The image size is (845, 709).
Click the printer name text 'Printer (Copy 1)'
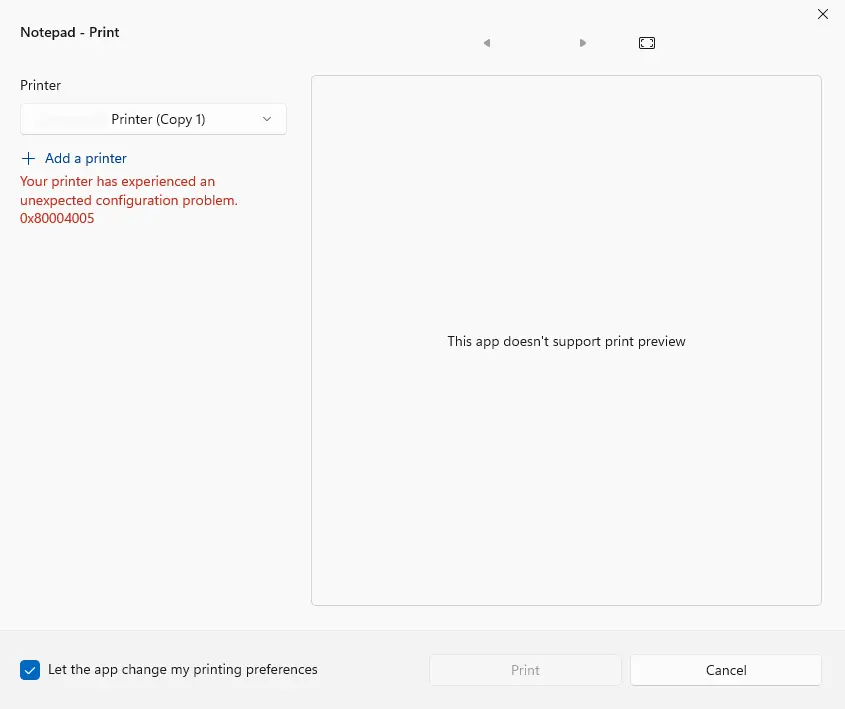pyautogui.click(x=158, y=119)
